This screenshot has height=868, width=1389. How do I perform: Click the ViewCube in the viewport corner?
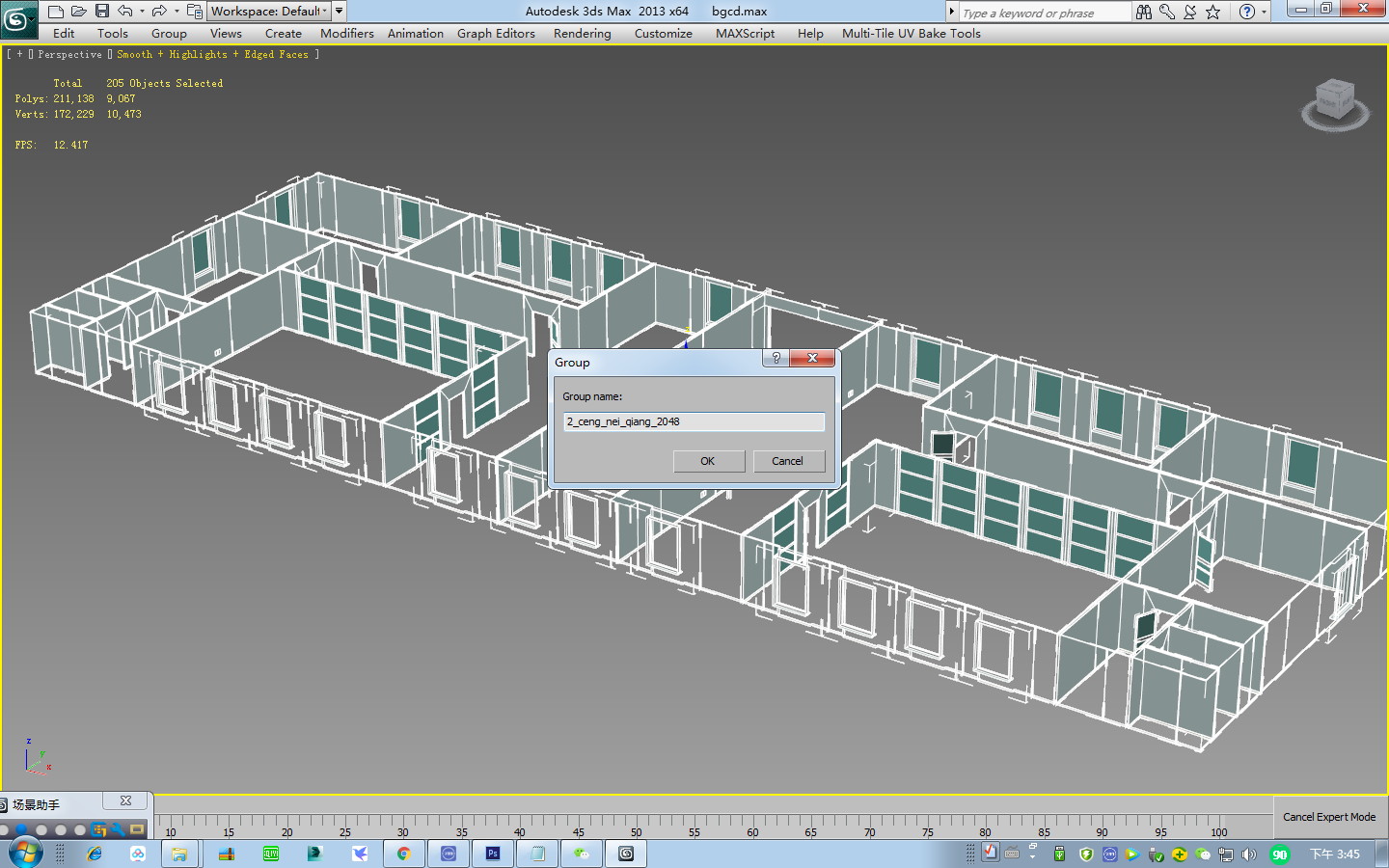(x=1335, y=103)
